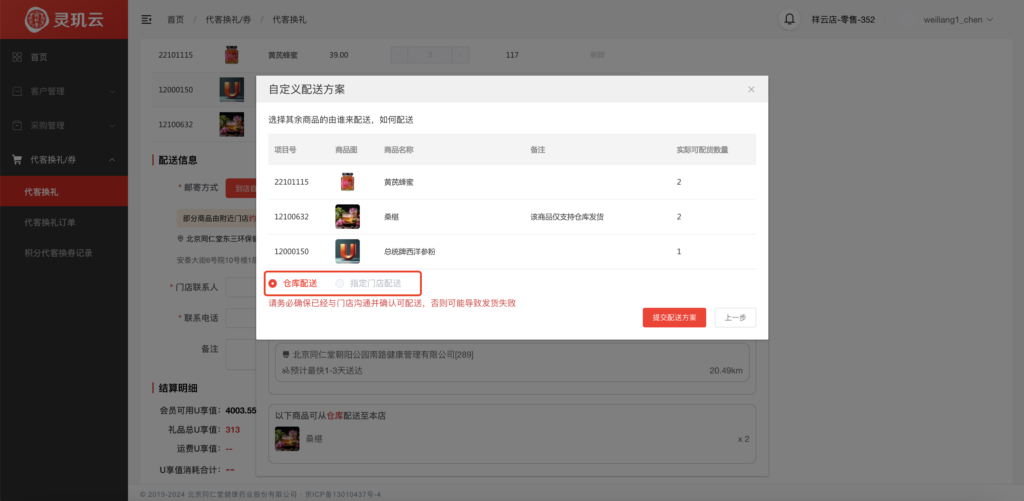The image size is (1024, 501).
Task: Increase quantity for 黄芪蜂蜜 row
Action: (461, 55)
